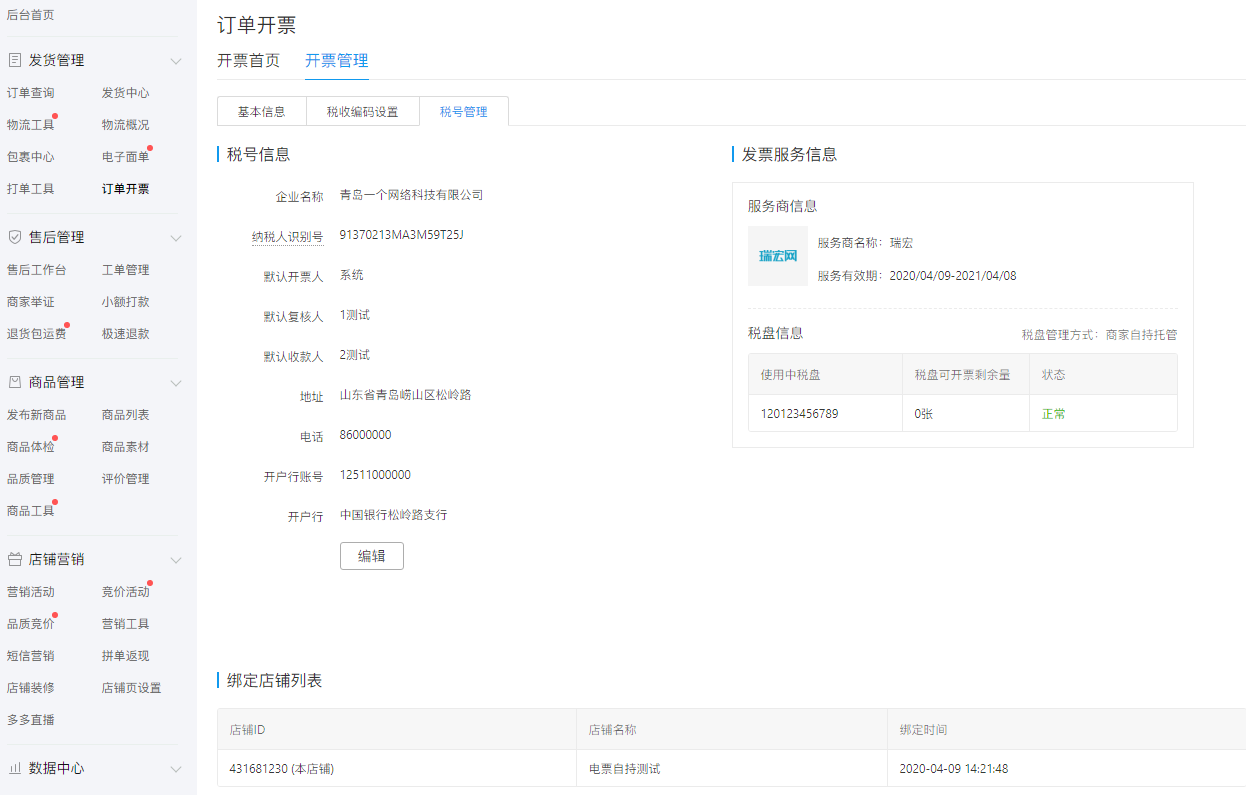The width and height of the screenshot is (1246, 795).
Task: Open 物流概况 in the sidebar
Action: tap(126, 125)
